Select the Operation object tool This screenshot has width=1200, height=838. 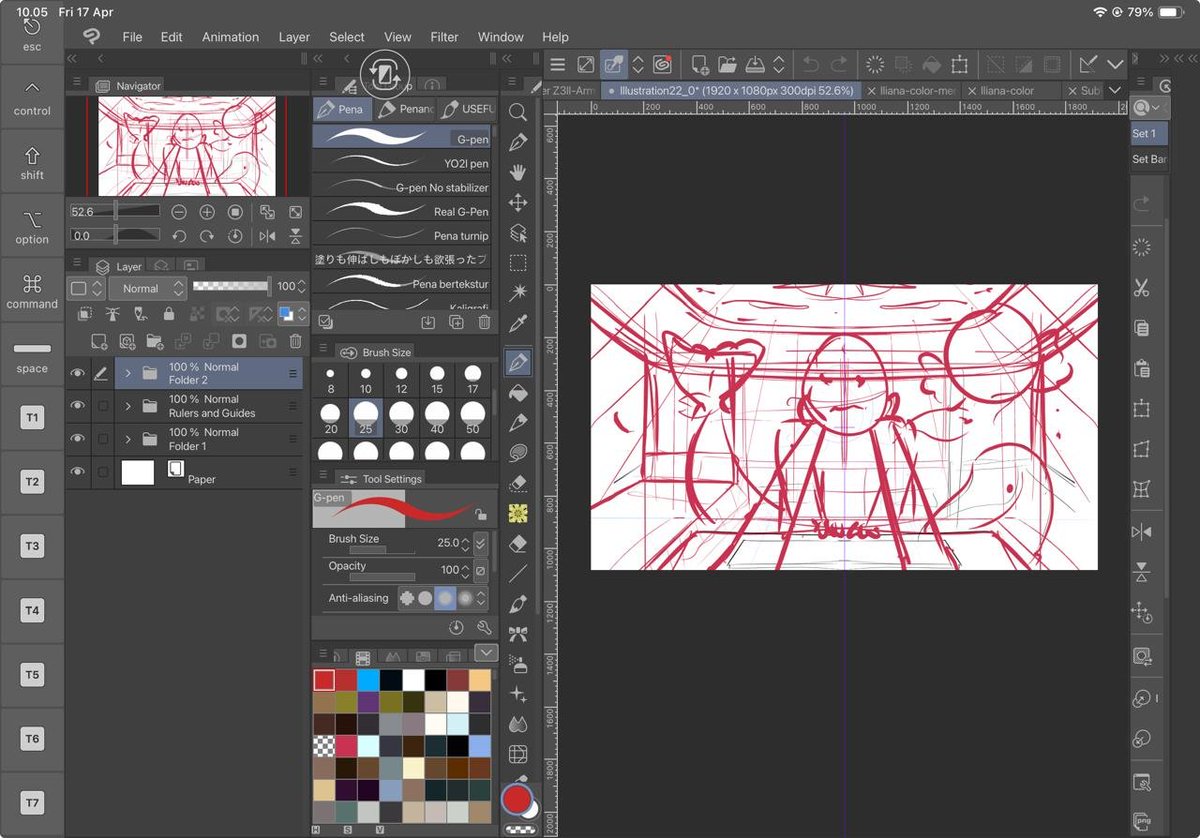(x=518, y=233)
